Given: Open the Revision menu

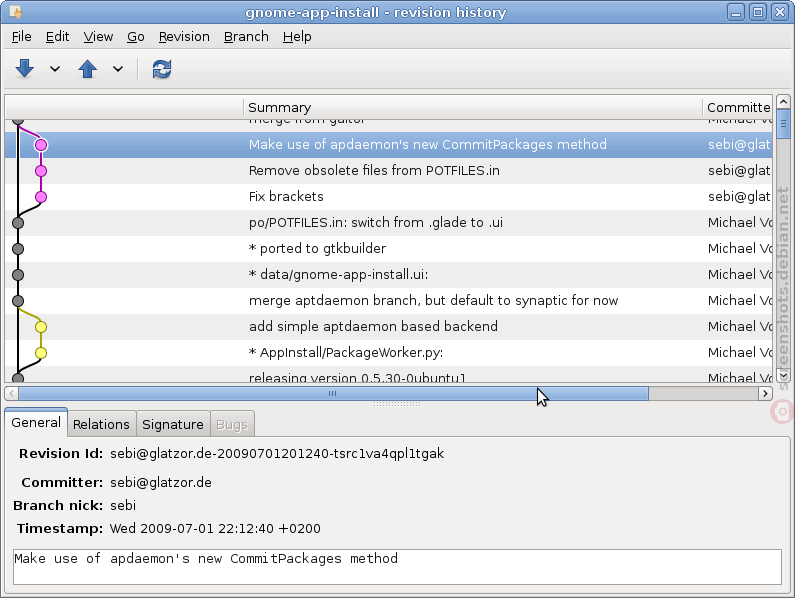Looking at the screenshot, I should [184, 37].
